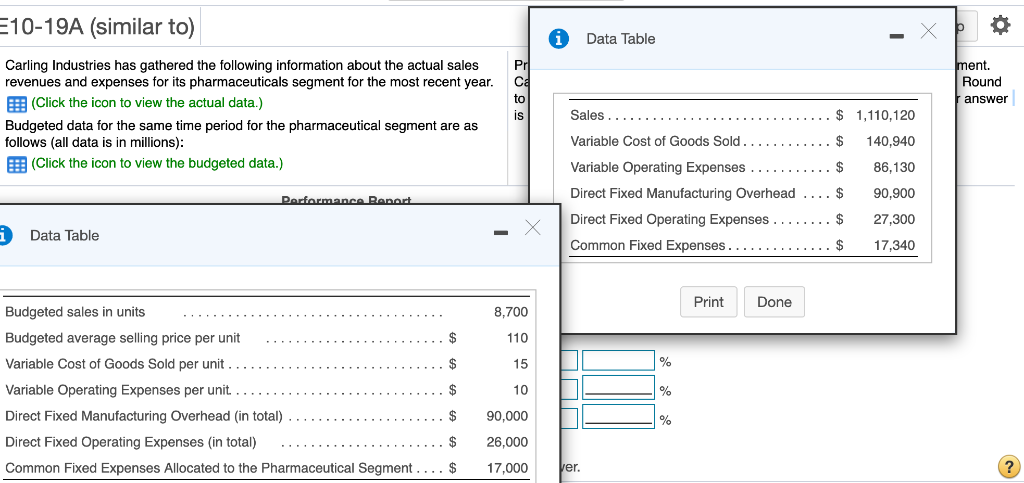The width and height of the screenshot is (1024, 483).
Task: Click 'Common Fixed Expenses Allocated to the Pharmaceutical Segment' label
Action: [208, 469]
